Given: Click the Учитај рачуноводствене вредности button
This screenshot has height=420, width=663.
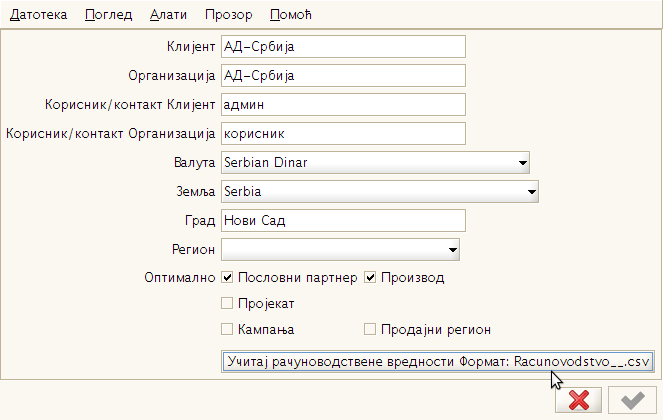Looking at the screenshot, I should point(438,361).
